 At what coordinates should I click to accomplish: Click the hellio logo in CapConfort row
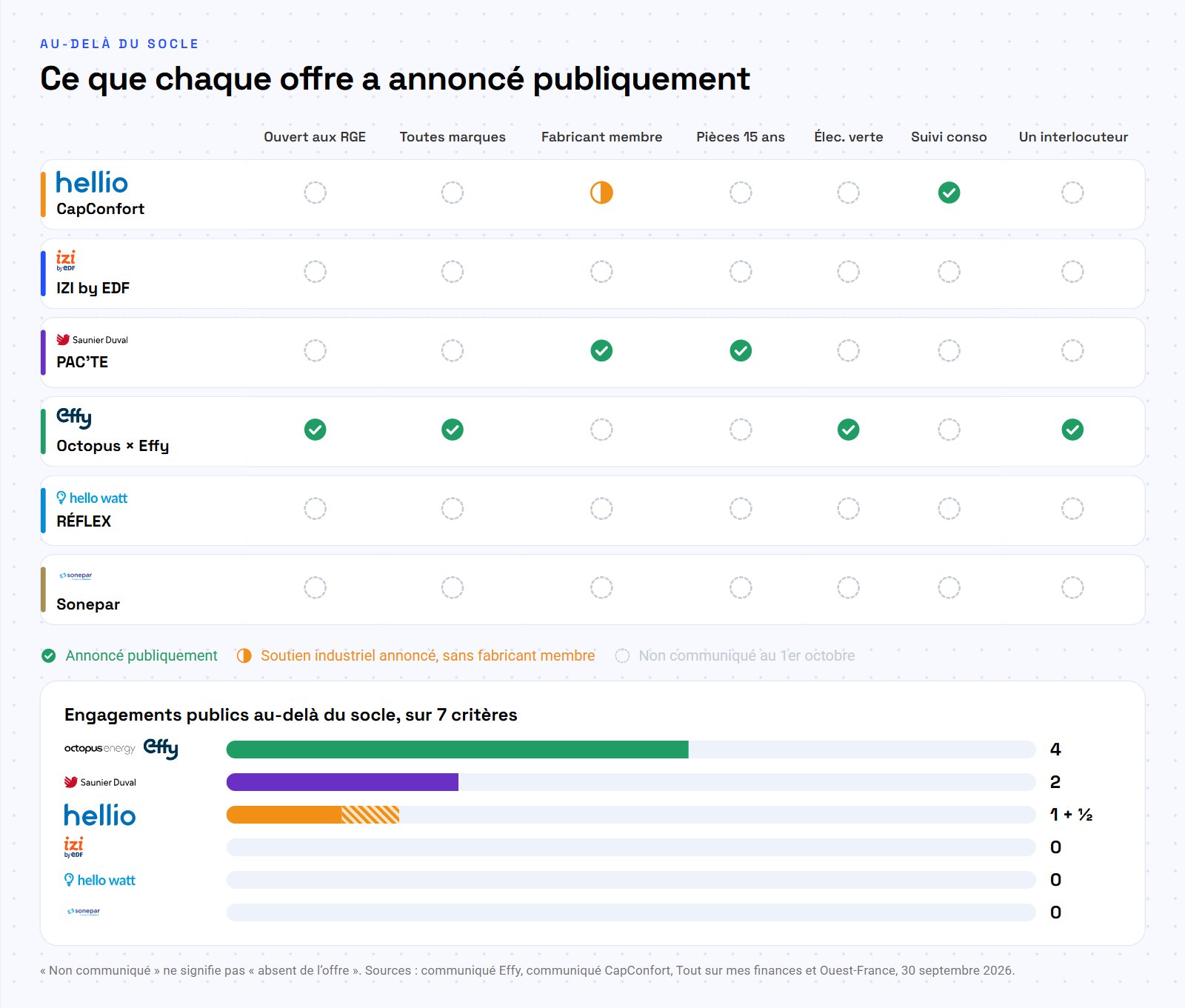[x=92, y=182]
